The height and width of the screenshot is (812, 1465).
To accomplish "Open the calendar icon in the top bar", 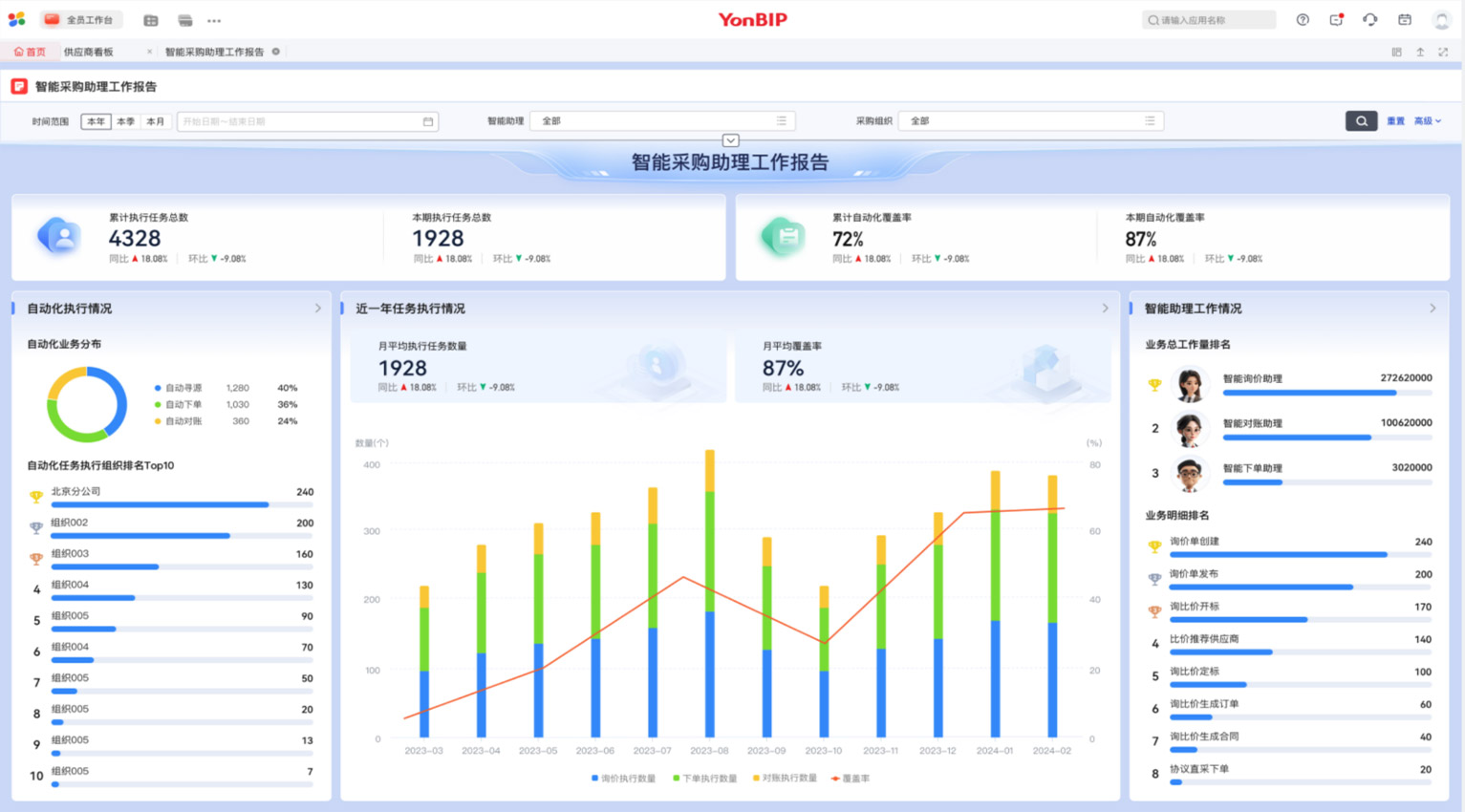I will 1404,20.
